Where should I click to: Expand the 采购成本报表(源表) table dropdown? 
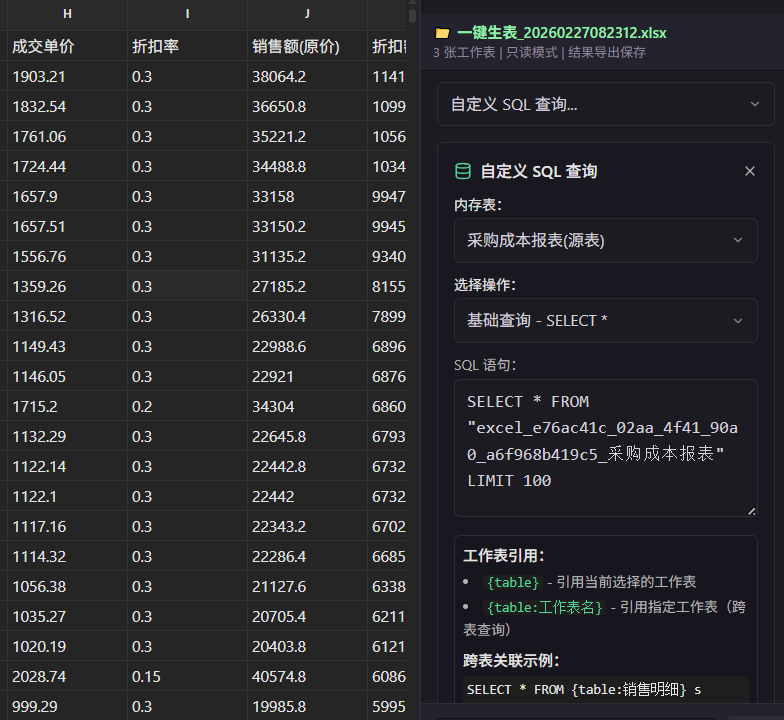(x=606, y=240)
